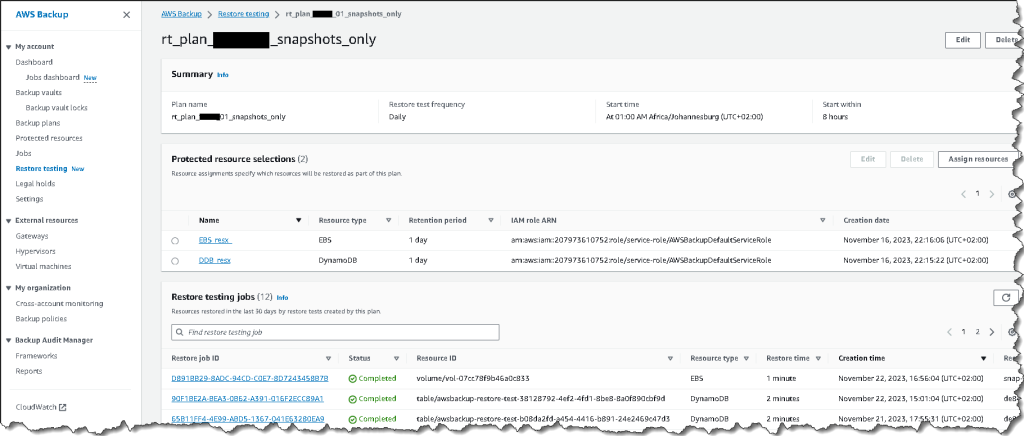Open Protected resources in sidebar
The width and height of the screenshot is (1024, 436).
(x=49, y=138)
